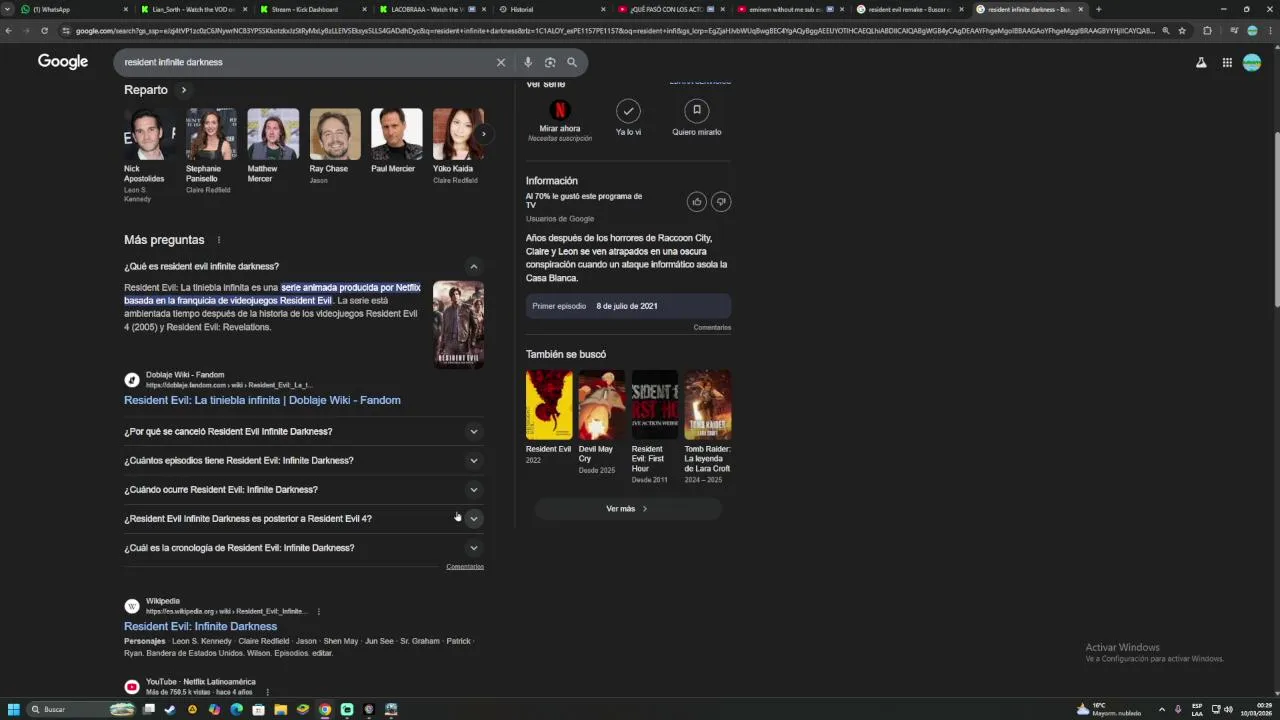Bookmark this page with the star icon
Image resolution: width=1280 pixels, height=720 pixels.
pos(1182,31)
